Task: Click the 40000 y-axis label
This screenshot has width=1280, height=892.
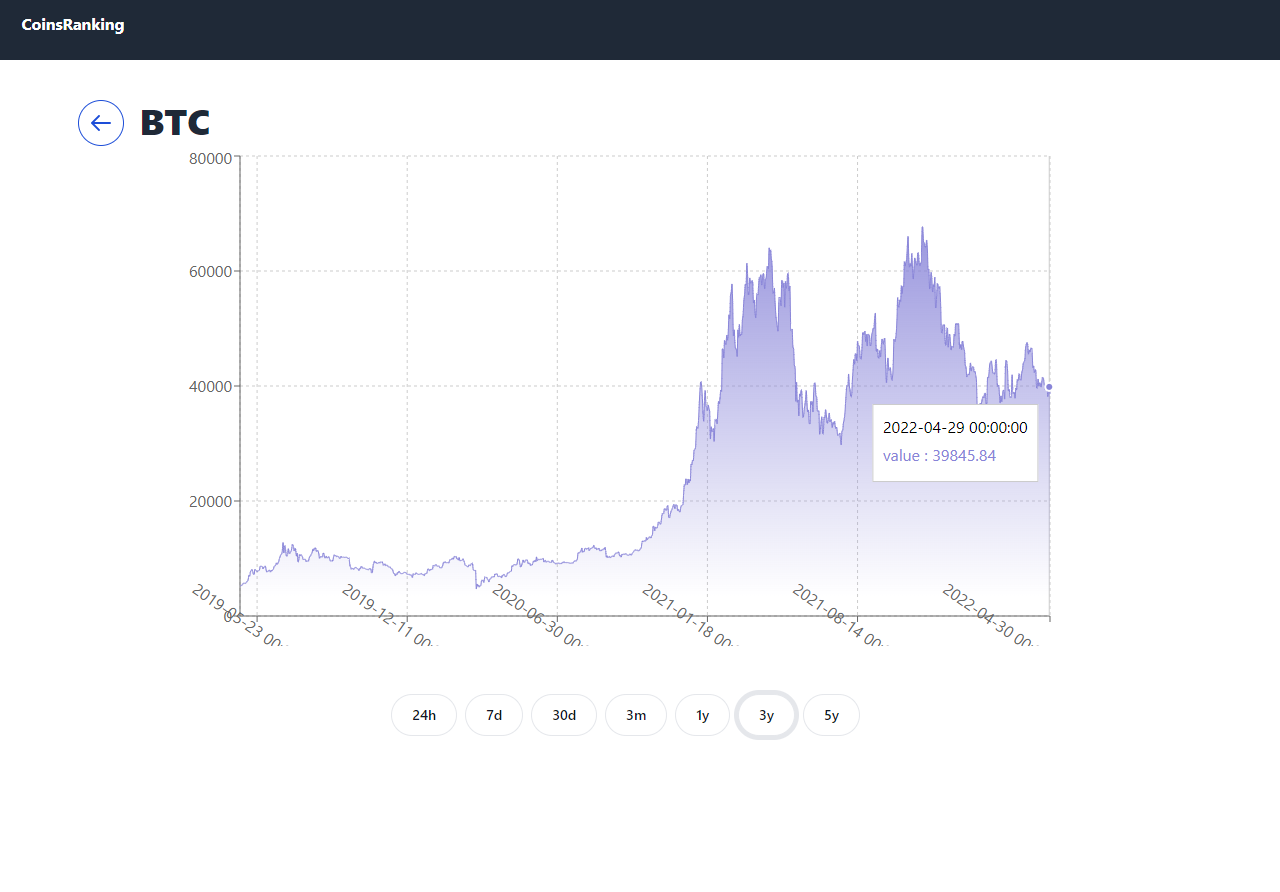Action: pos(211,387)
